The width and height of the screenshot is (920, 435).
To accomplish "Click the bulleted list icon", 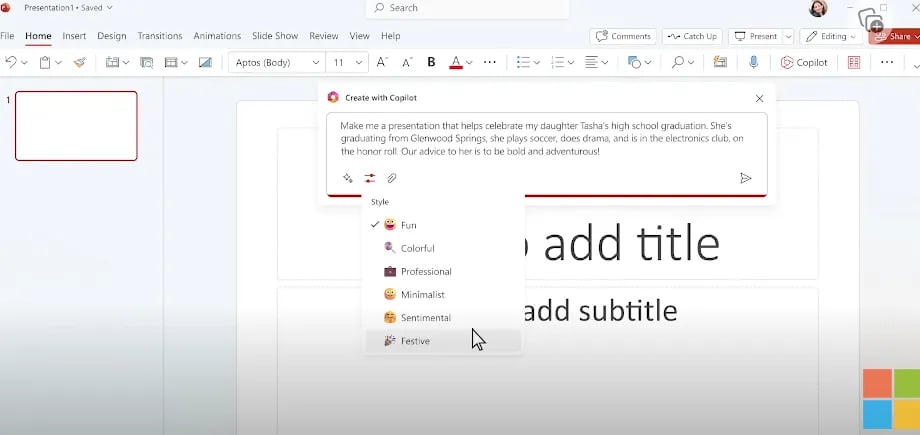I will point(523,62).
